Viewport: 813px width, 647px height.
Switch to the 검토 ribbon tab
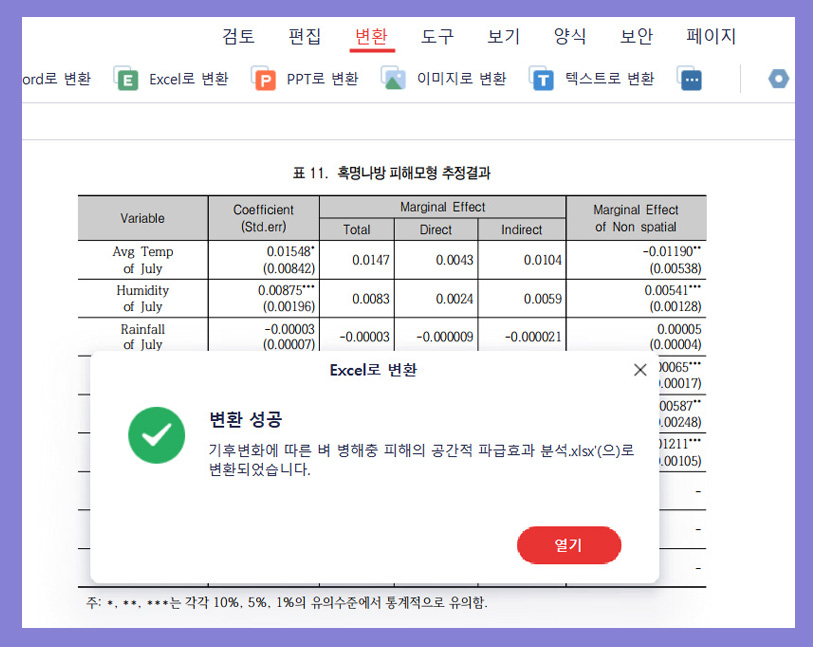point(238,36)
